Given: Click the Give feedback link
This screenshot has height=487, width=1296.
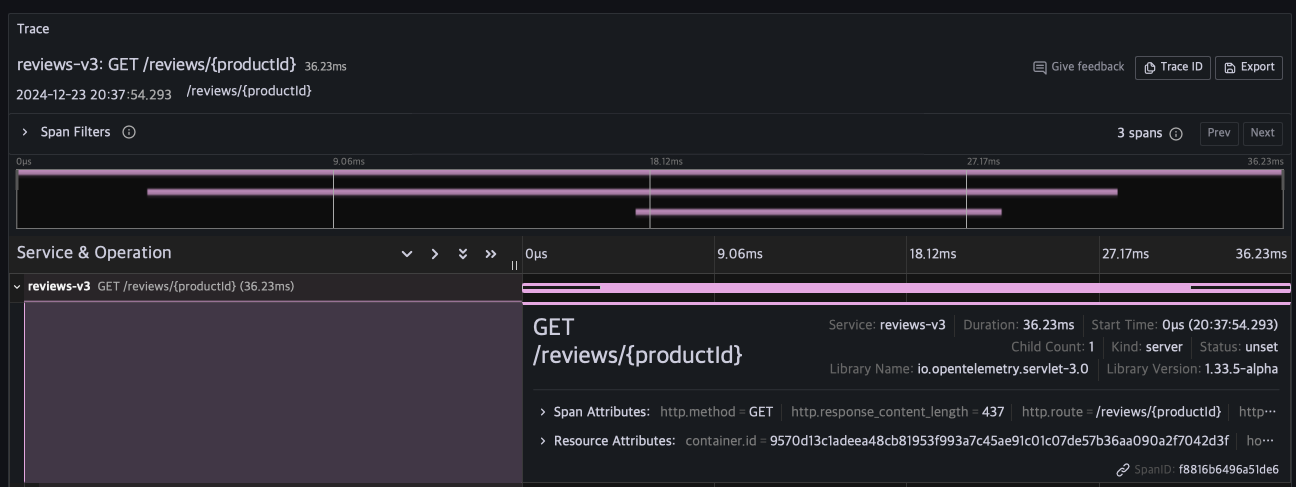Looking at the screenshot, I should 1087,67.
